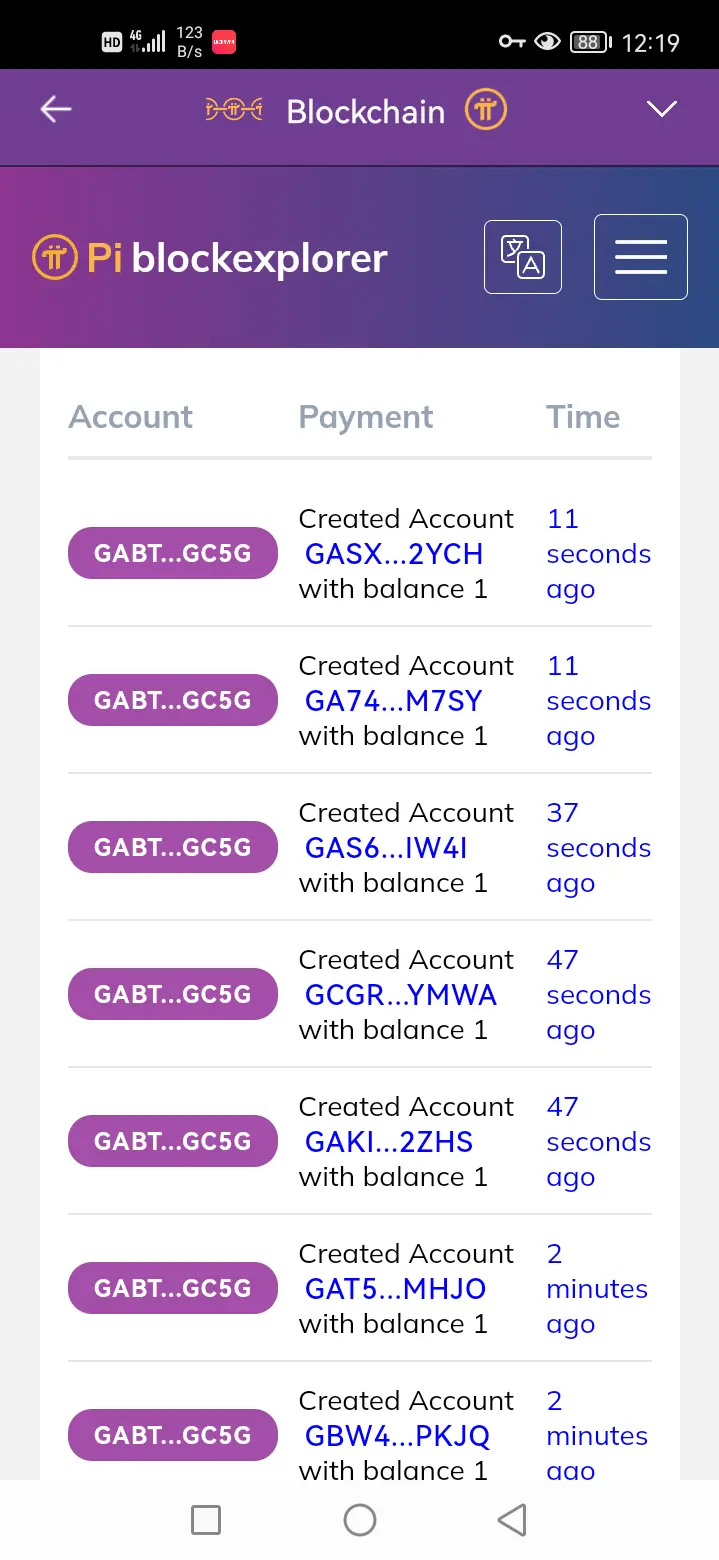Image resolution: width=719 pixels, height=1560 pixels.
Task: Open the language translate icon
Action: pos(522,258)
